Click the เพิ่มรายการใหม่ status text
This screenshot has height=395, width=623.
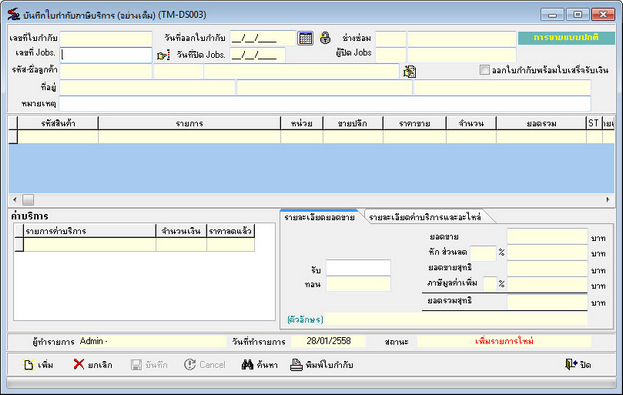[504, 341]
